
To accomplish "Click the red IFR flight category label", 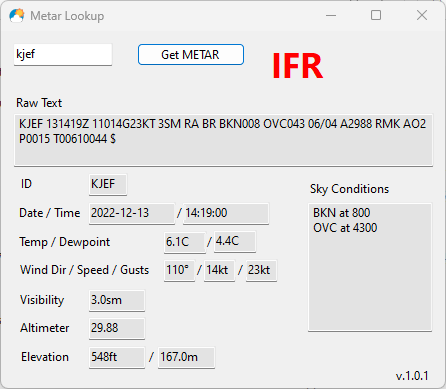I will click(297, 66).
